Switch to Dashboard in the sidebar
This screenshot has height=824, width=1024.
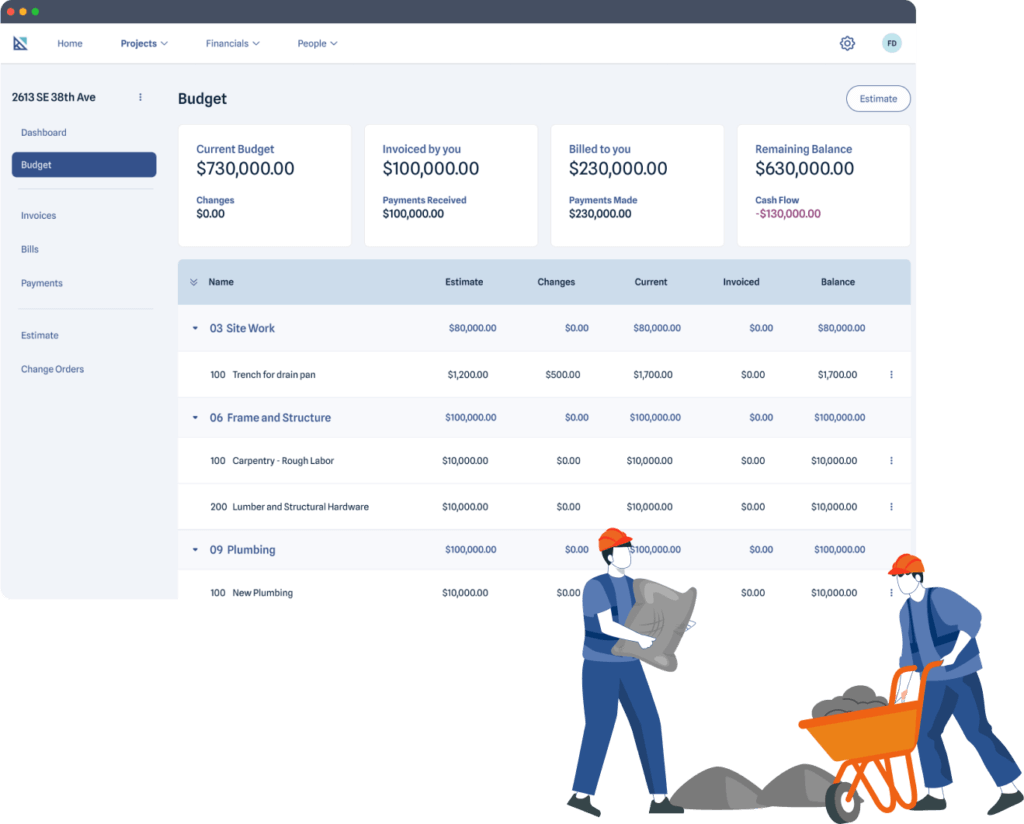(44, 132)
